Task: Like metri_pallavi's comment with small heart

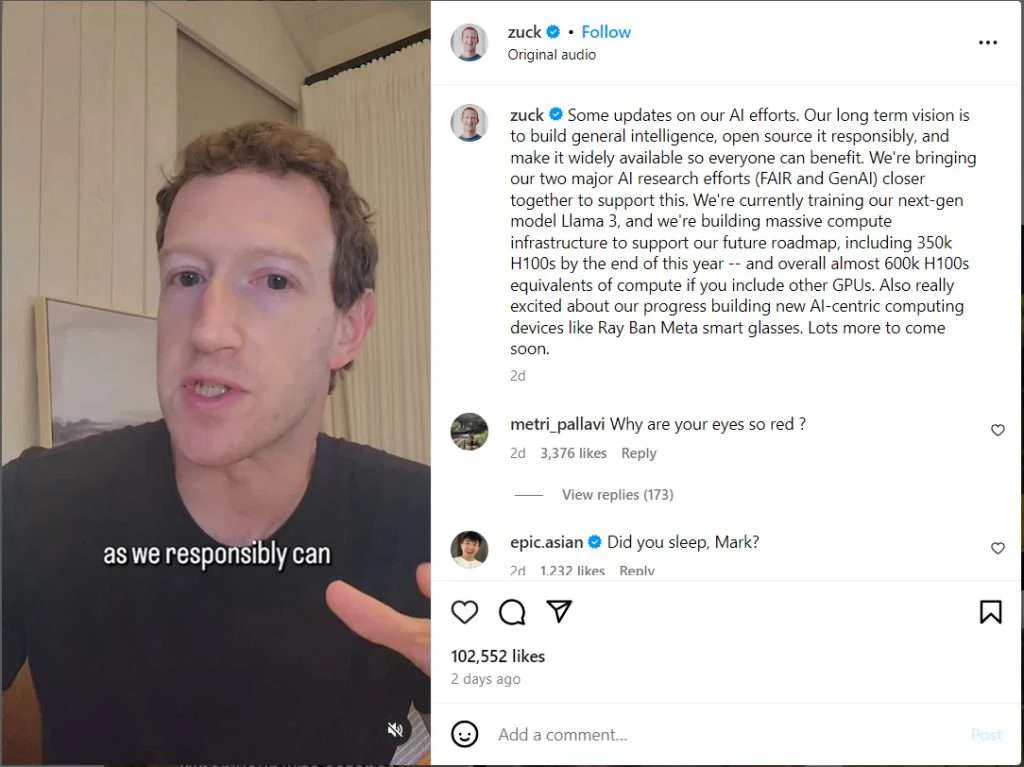Action: 997,430
